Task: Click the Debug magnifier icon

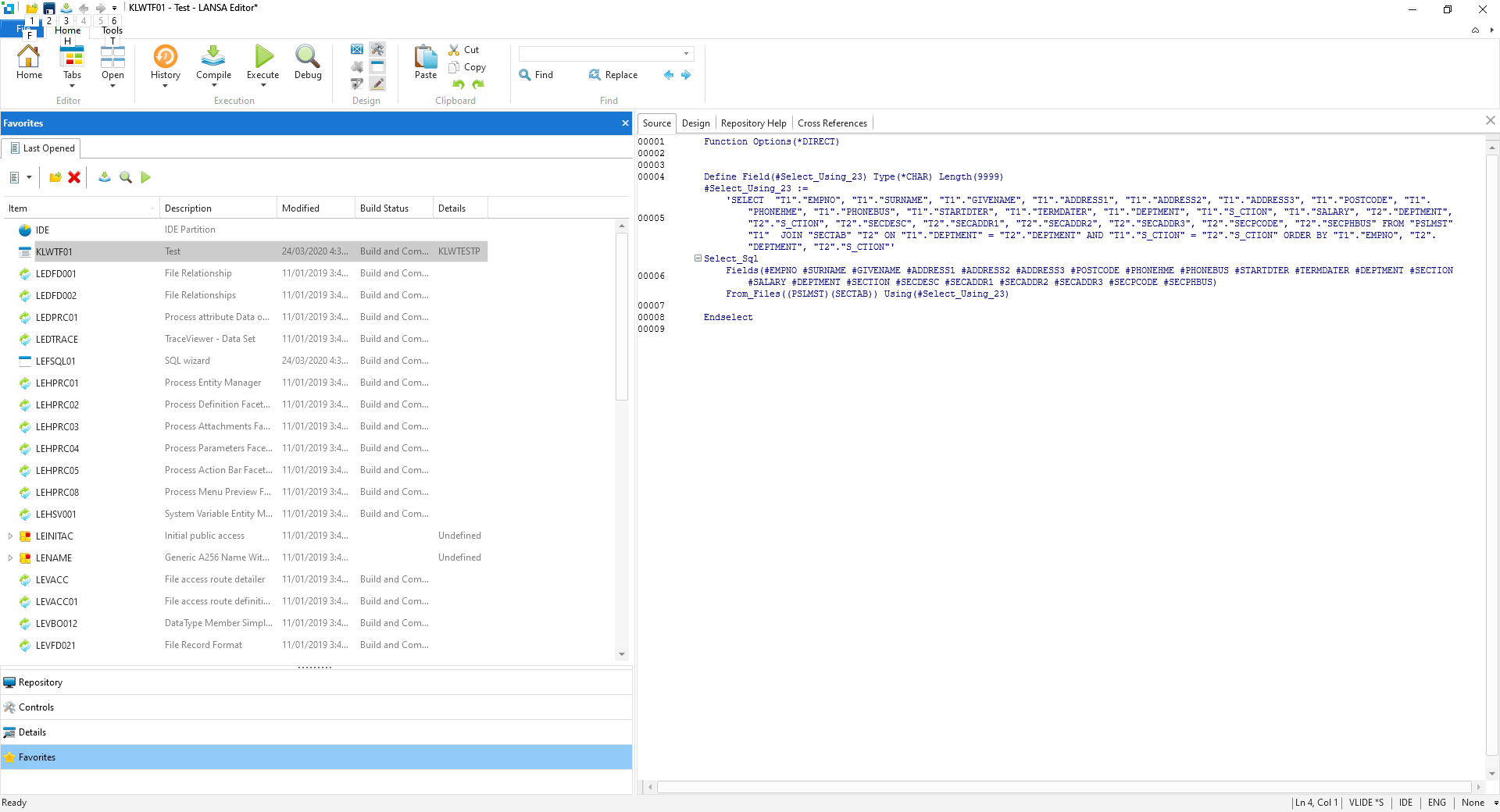Action: coord(307,57)
